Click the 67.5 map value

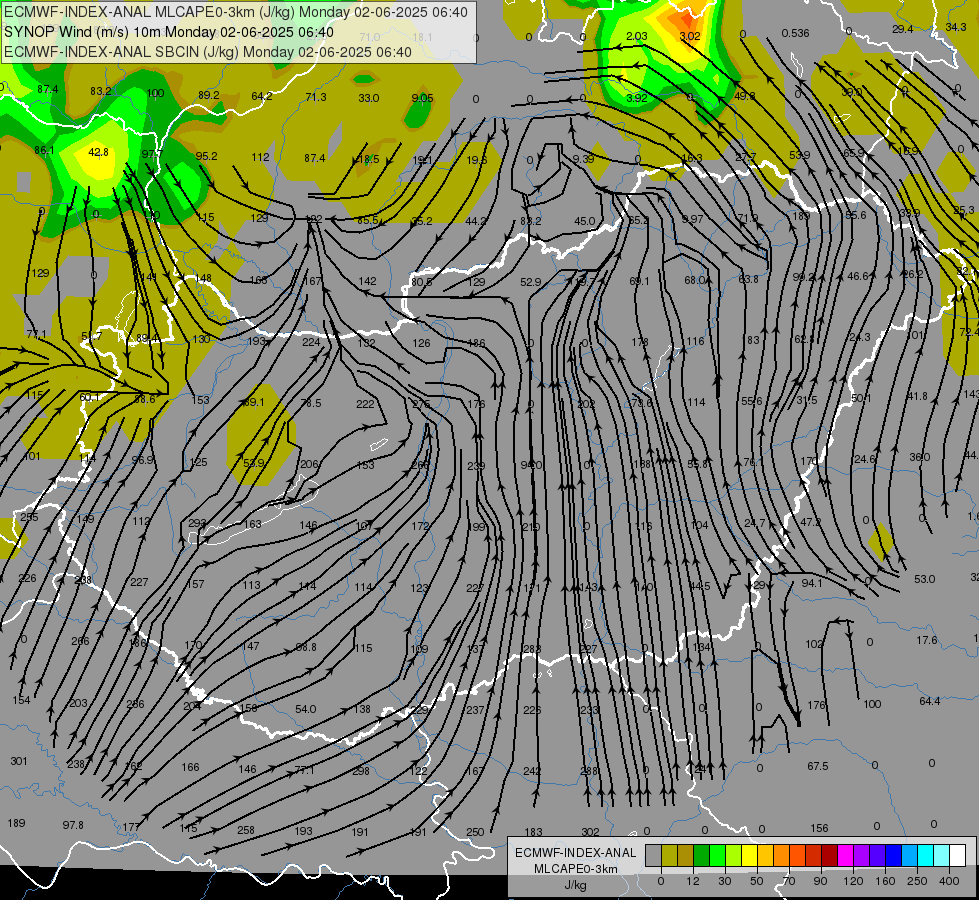[x=817, y=766]
